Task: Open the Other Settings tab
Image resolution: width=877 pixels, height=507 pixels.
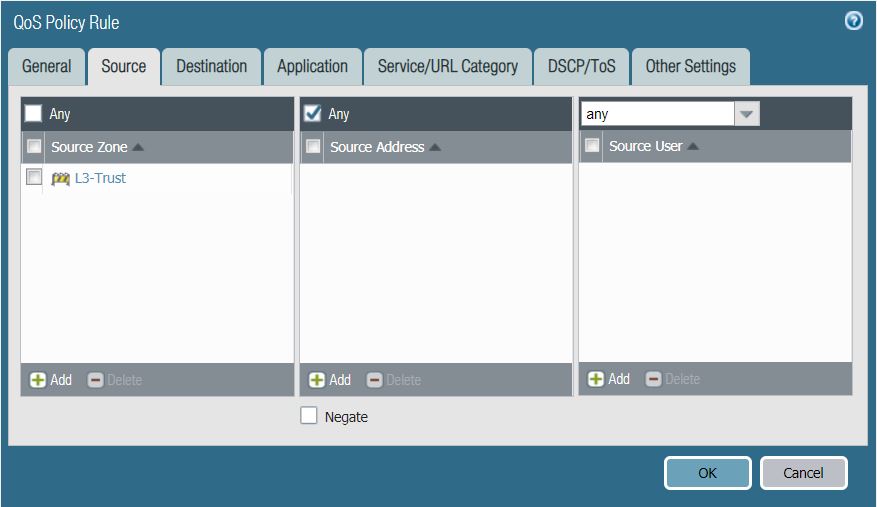Action: 691,67
